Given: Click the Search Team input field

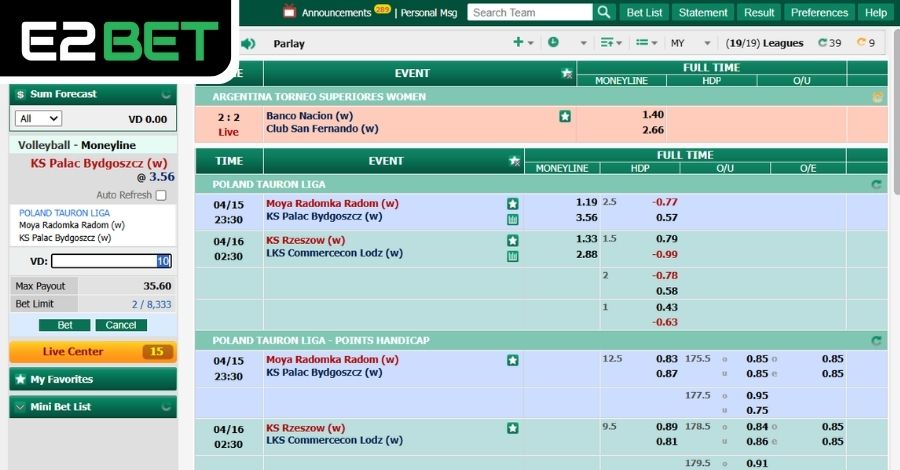Looking at the screenshot, I should click(x=530, y=12).
